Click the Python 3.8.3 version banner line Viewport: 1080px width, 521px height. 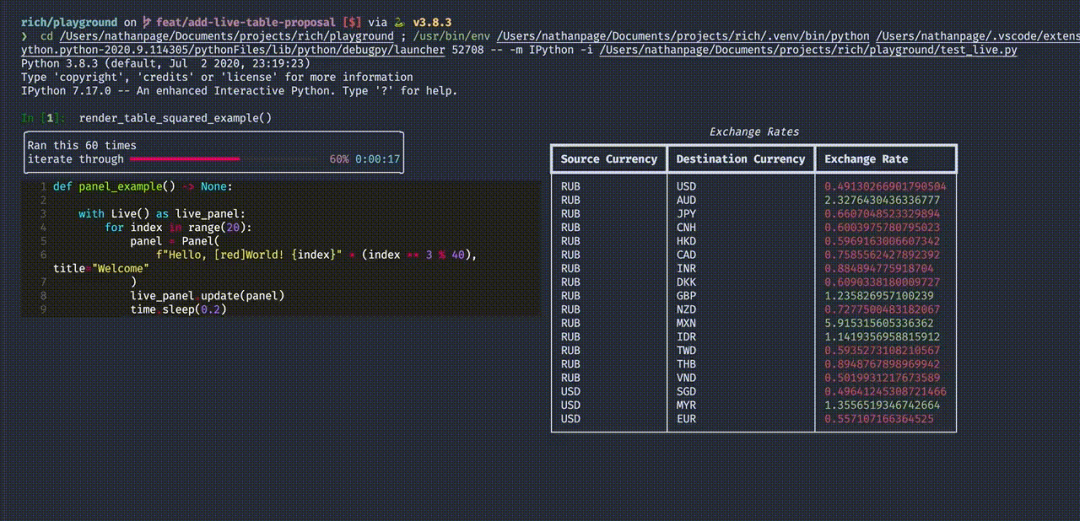(x=165, y=63)
